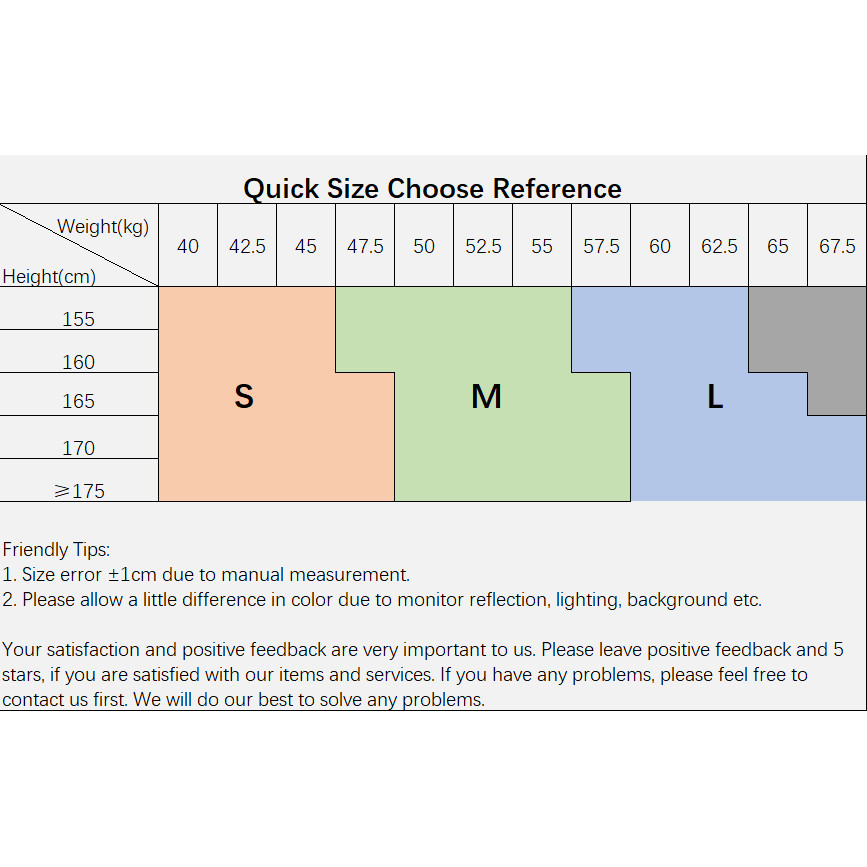Image resolution: width=867 pixels, height=867 pixels.
Task: Select the 62.5 weight column header
Action: pyautogui.click(x=719, y=246)
